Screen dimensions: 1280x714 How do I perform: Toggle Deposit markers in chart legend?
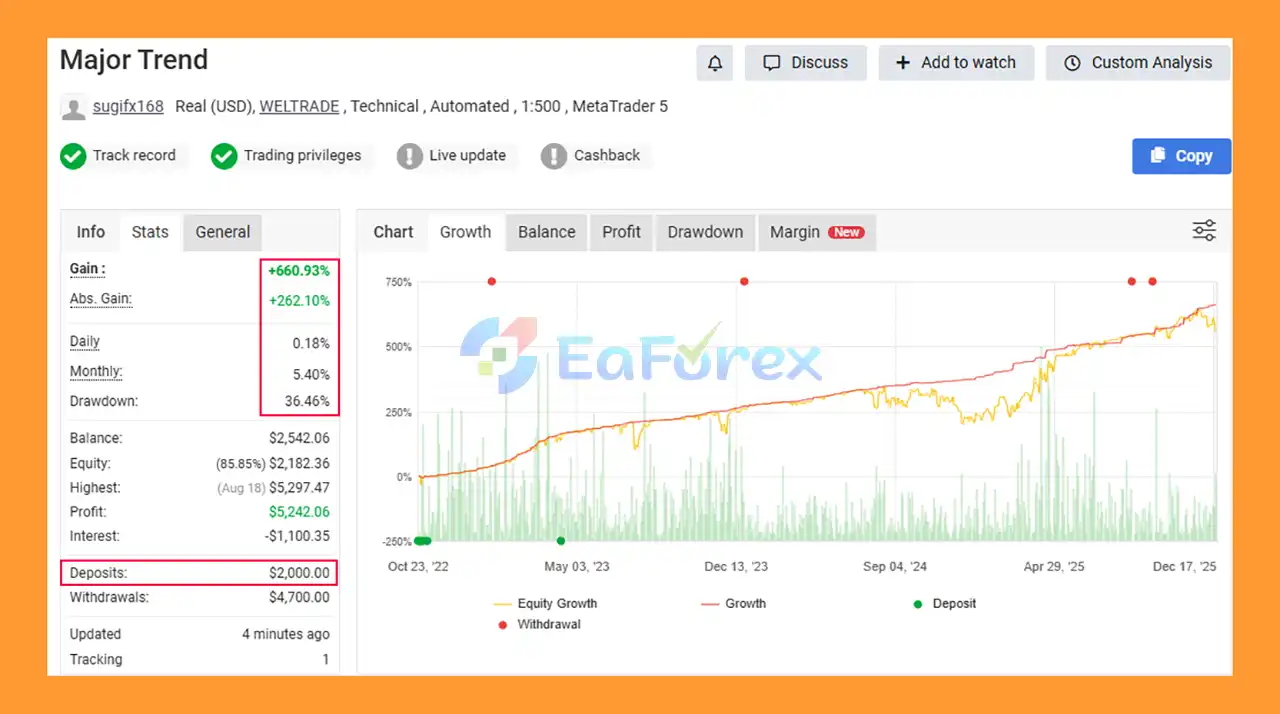[943, 604]
